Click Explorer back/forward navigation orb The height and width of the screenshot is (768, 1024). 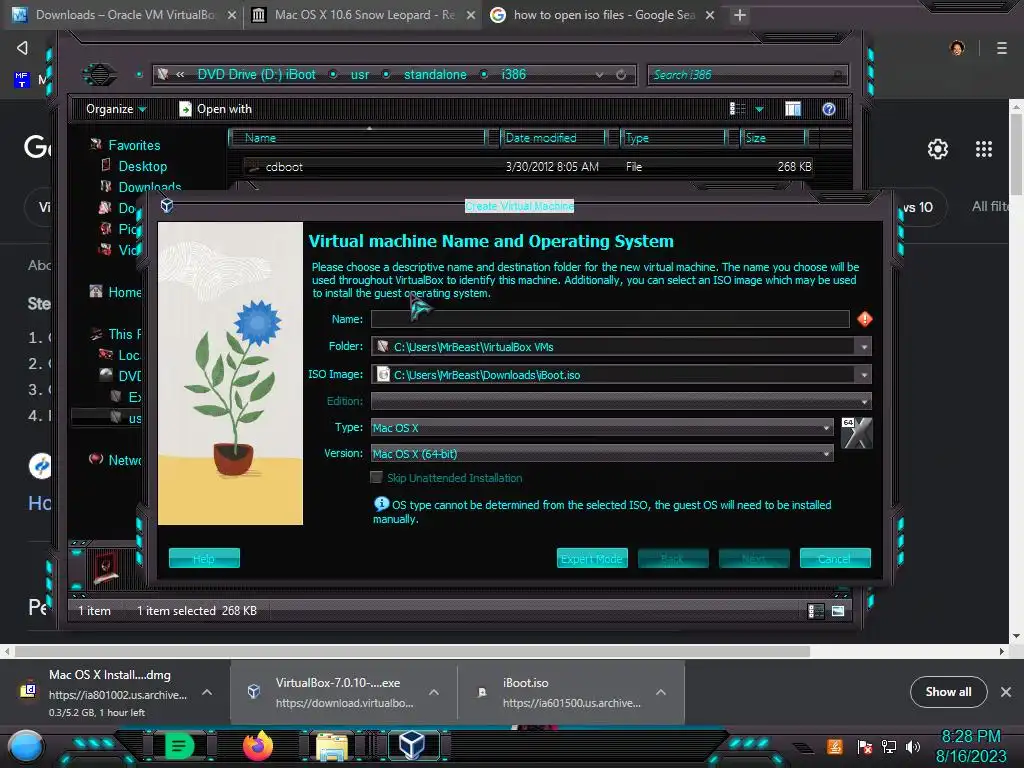click(x=99, y=74)
